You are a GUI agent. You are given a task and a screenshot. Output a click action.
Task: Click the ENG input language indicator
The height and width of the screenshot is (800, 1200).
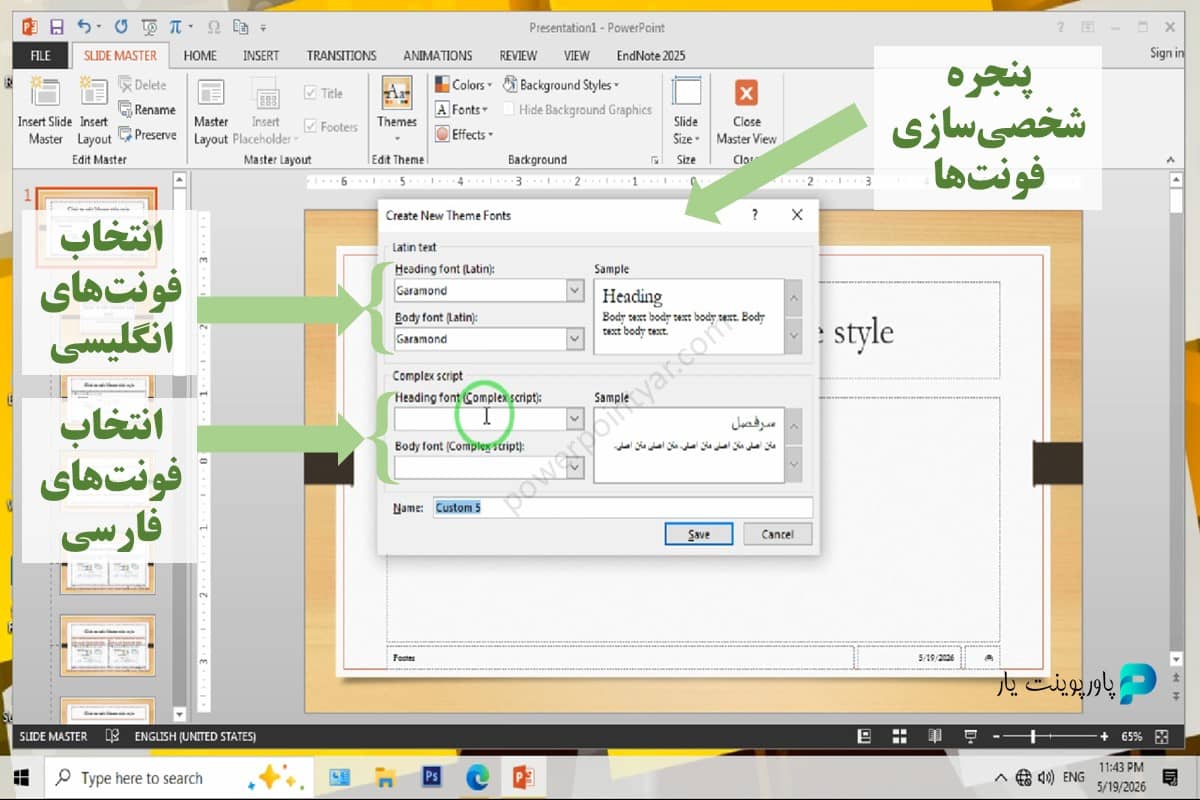pos(1073,777)
